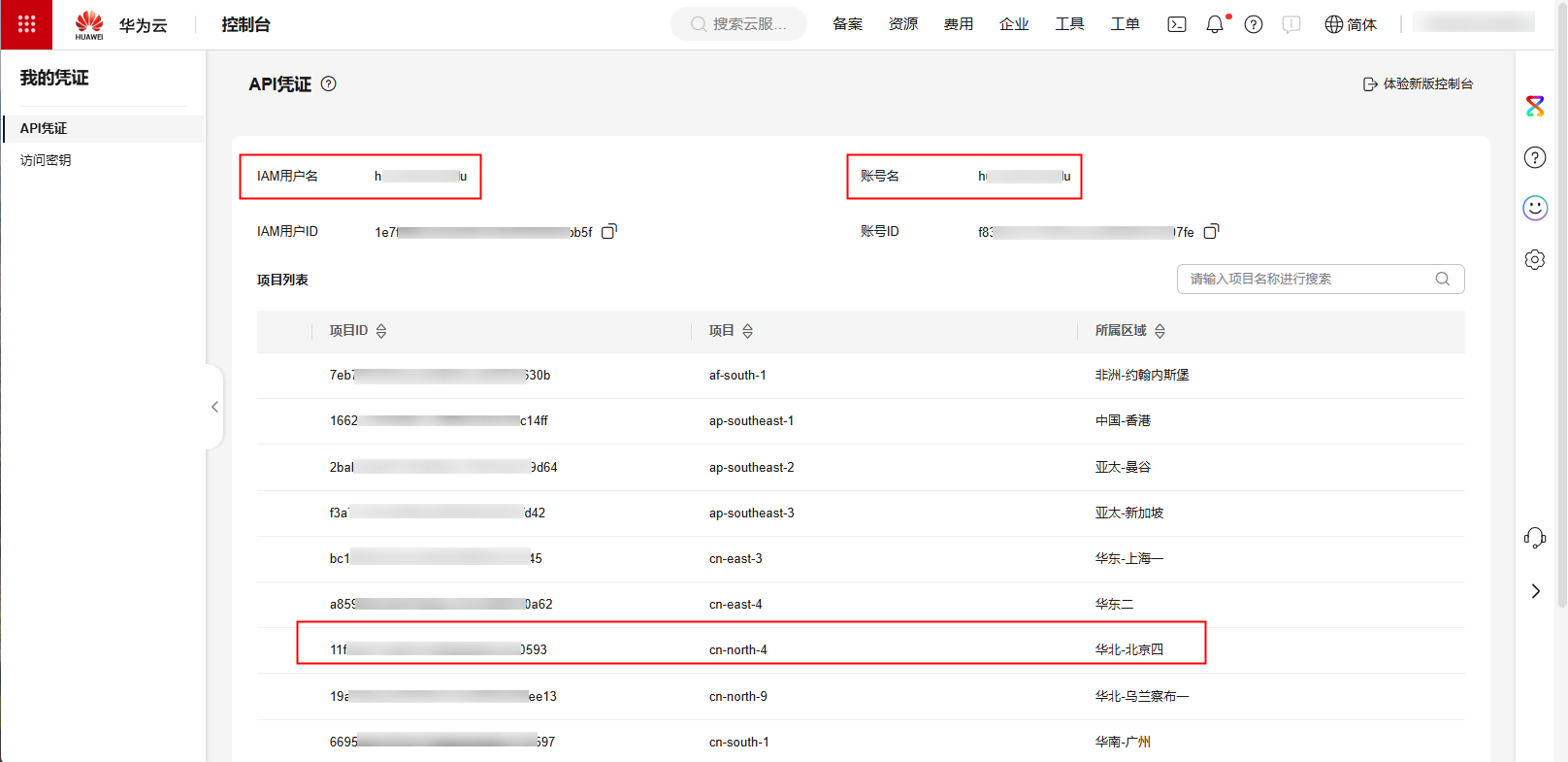Click region 中国-香港
The width and height of the screenshot is (1568, 762).
tap(1123, 421)
